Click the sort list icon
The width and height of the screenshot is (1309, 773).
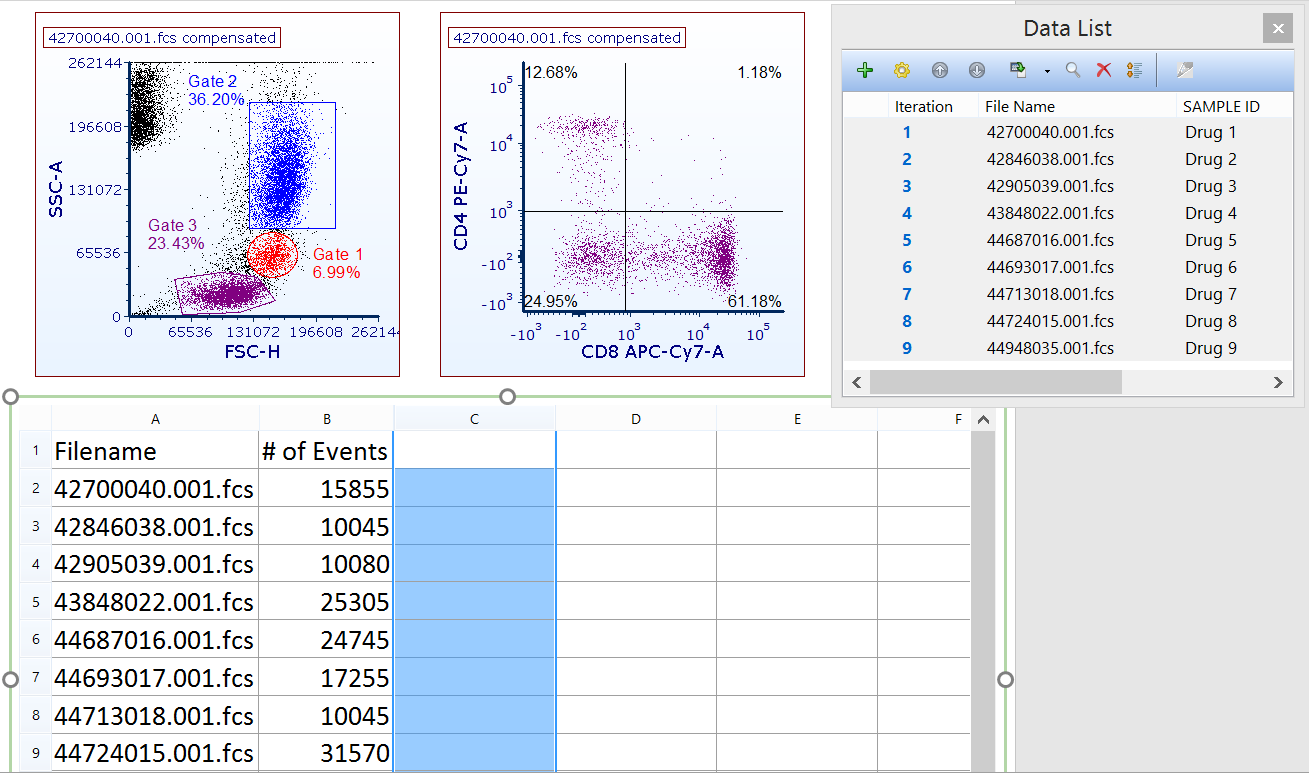(1134, 70)
